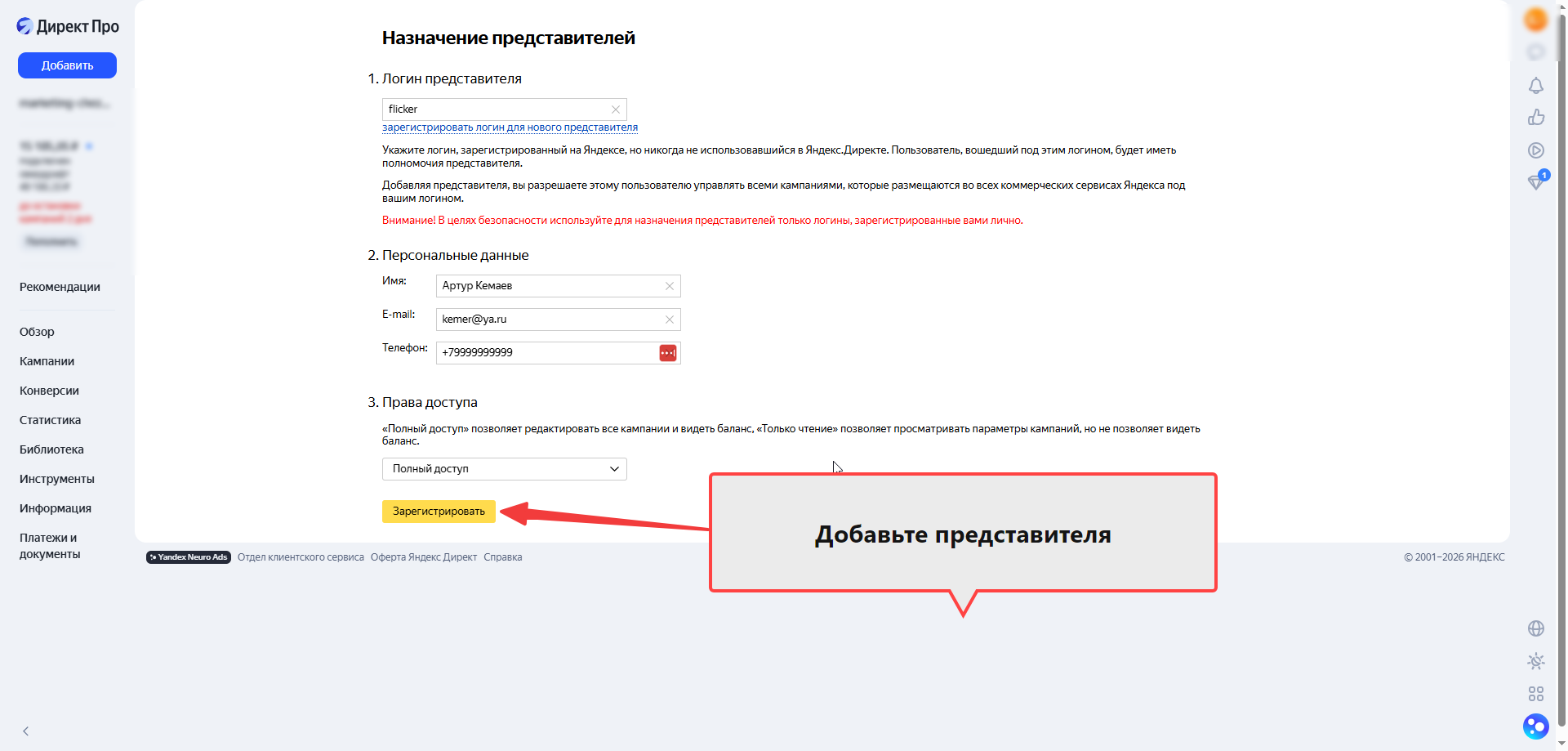The width and height of the screenshot is (1568, 751).
Task: Expand the Полный доступ dropdown
Action: 505,469
